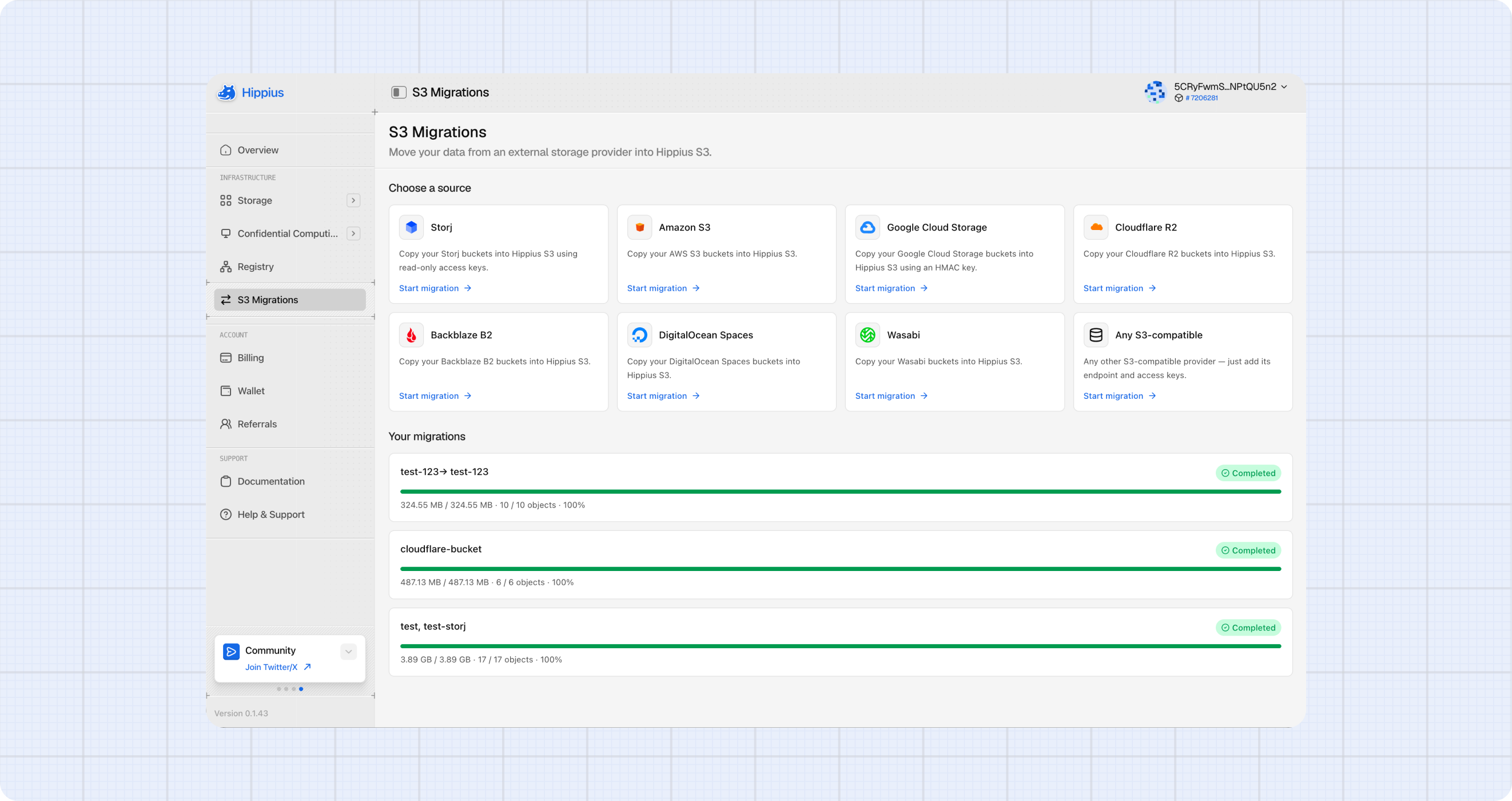Image resolution: width=1512 pixels, height=801 pixels.
Task: Start migration from DigitalOcean Spaces
Action: pos(663,396)
